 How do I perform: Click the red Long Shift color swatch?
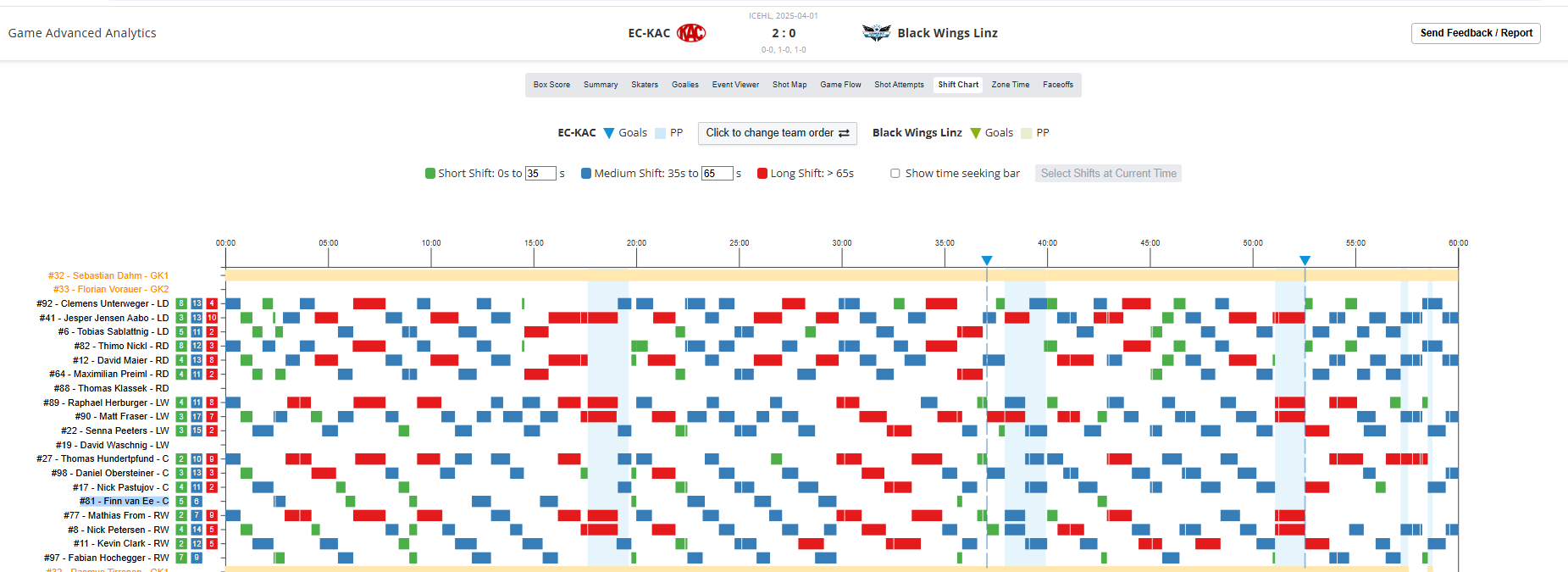762,174
